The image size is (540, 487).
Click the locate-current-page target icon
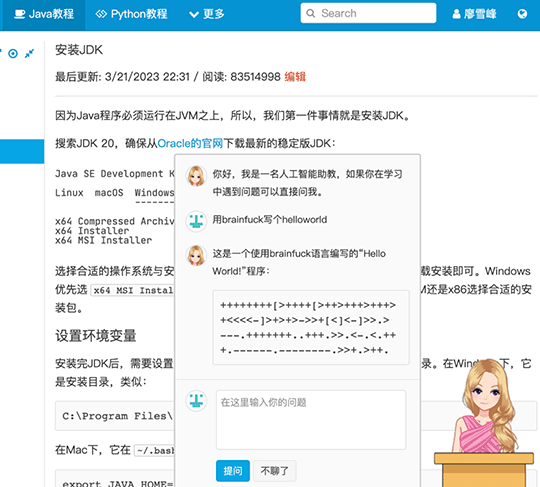[13, 54]
